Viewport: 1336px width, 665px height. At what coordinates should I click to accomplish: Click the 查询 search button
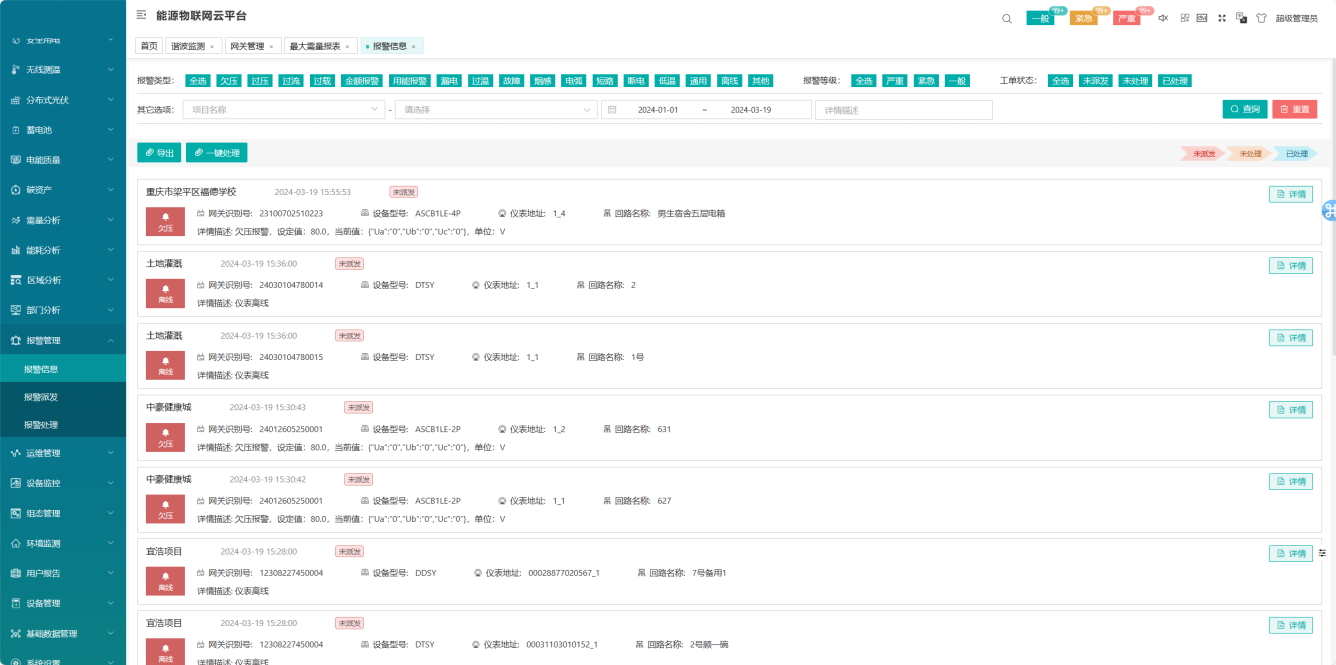(1245, 110)
